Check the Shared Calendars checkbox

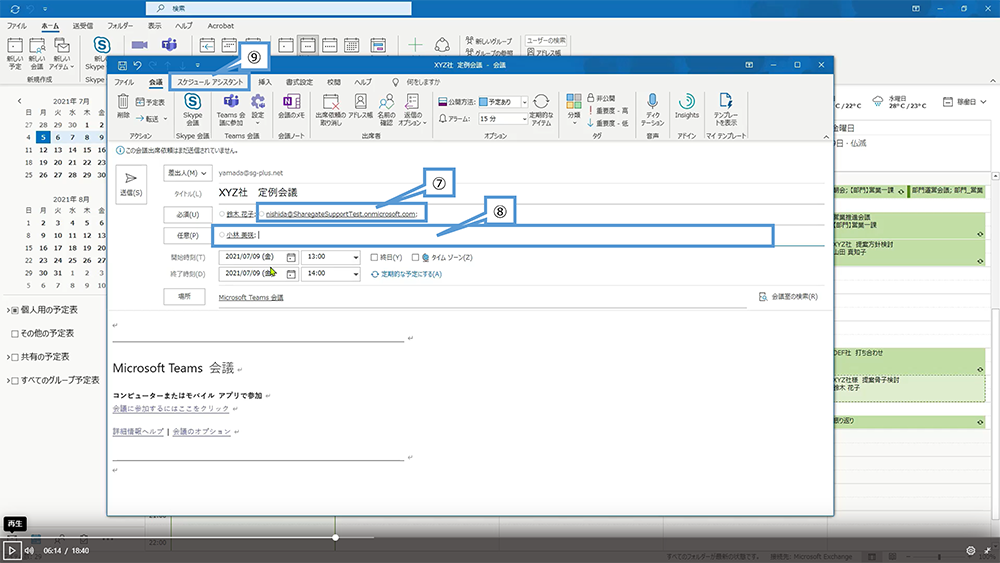point(15,357)
